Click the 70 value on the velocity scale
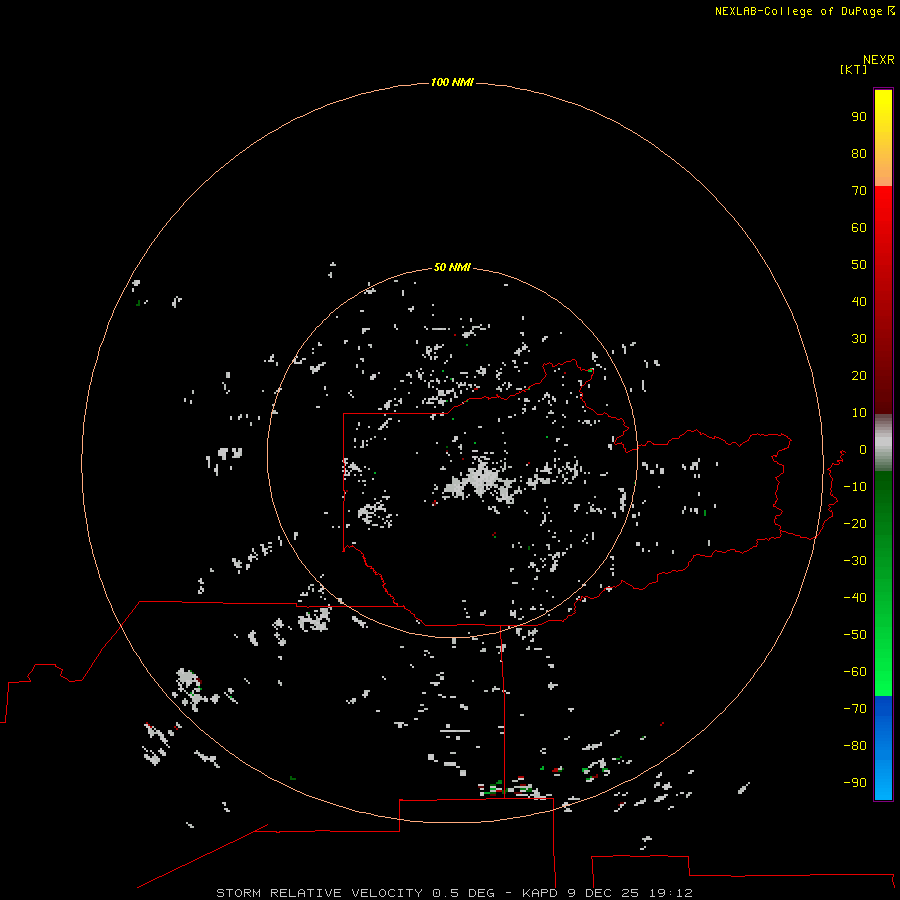 tap(859, 191)
